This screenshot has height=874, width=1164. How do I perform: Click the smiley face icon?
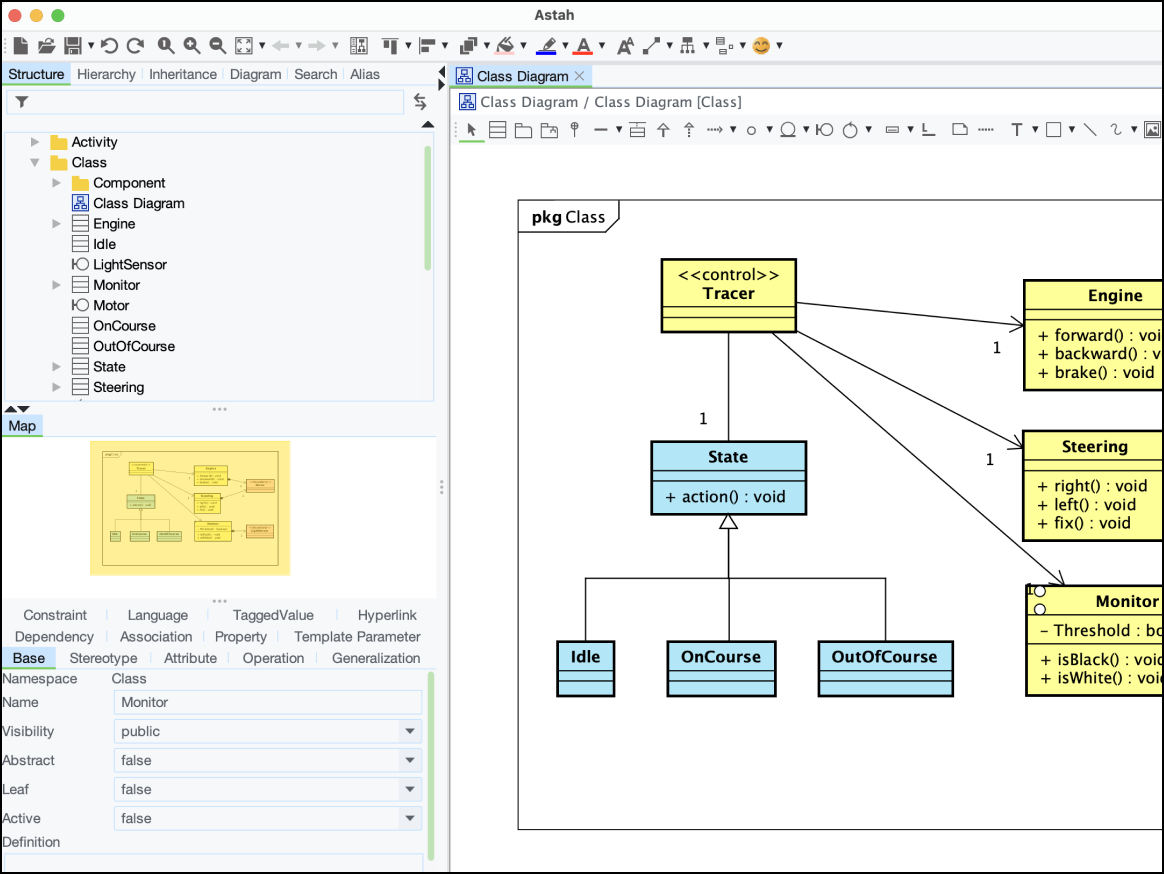761,46
